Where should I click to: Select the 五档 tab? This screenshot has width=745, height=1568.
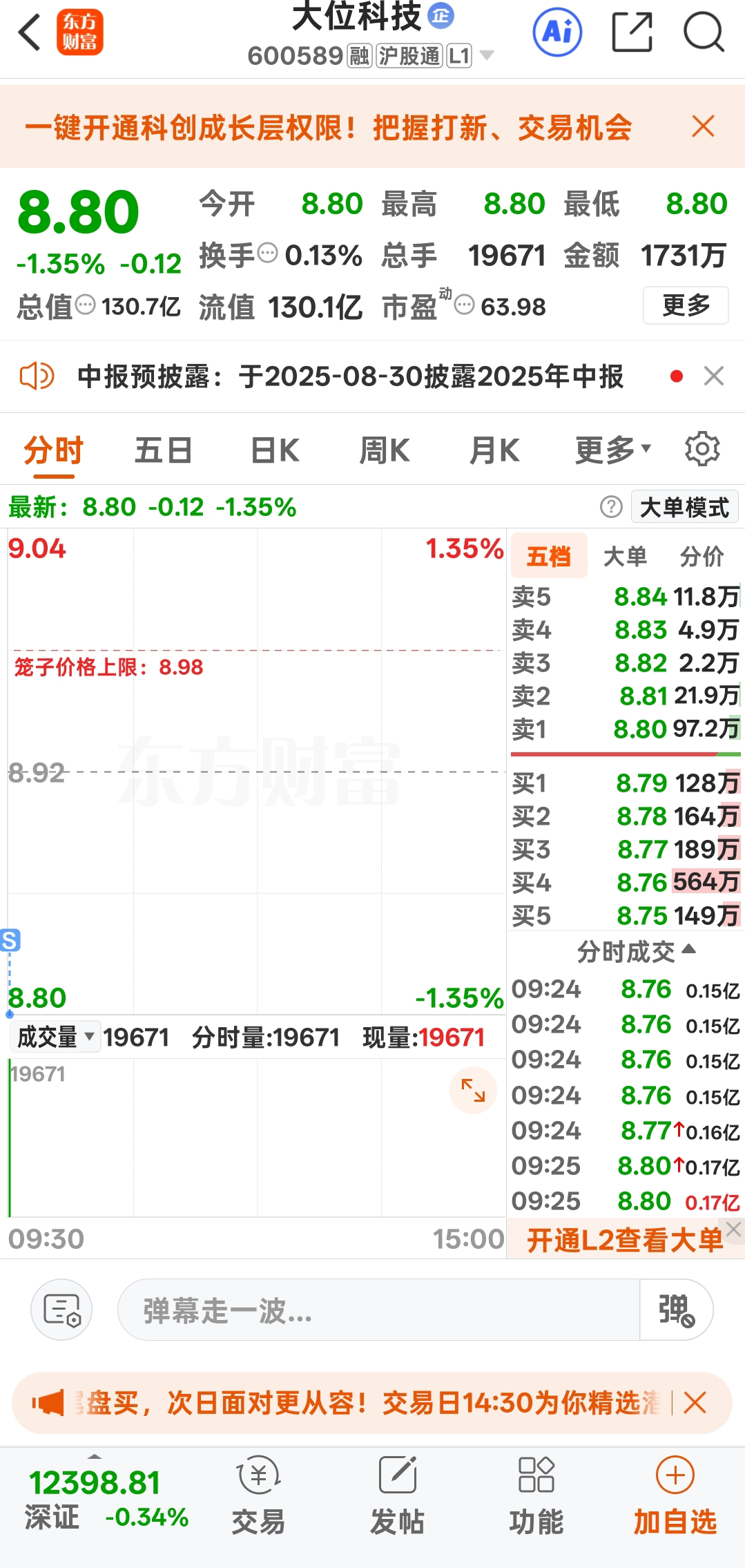(x=549, y=555)
